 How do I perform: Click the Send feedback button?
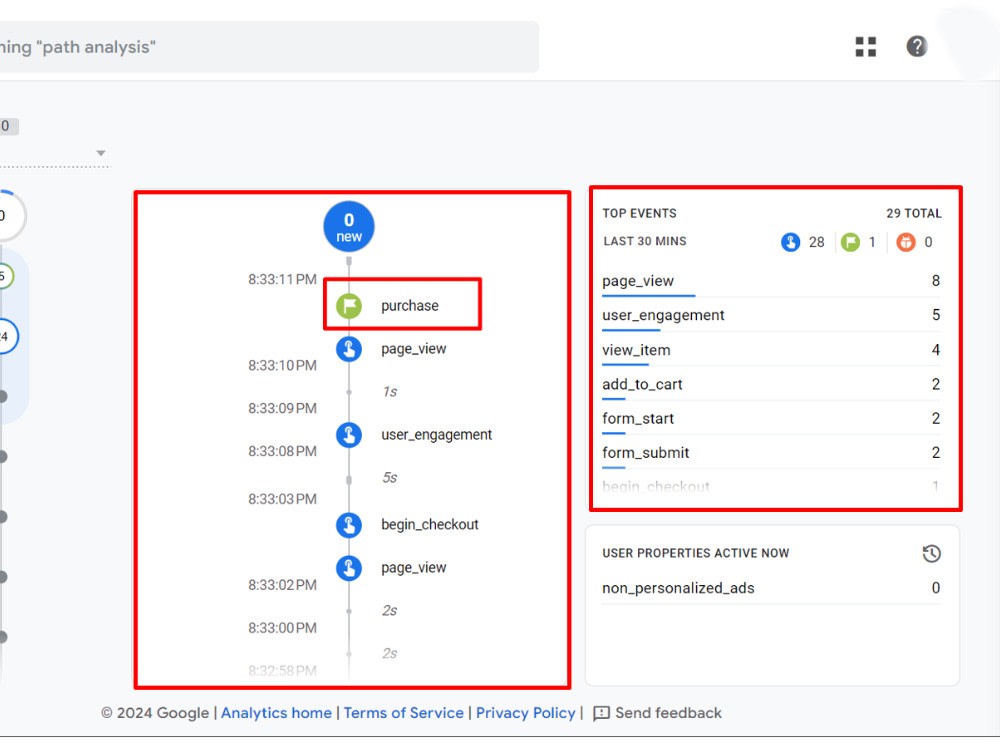pos(658,713)
